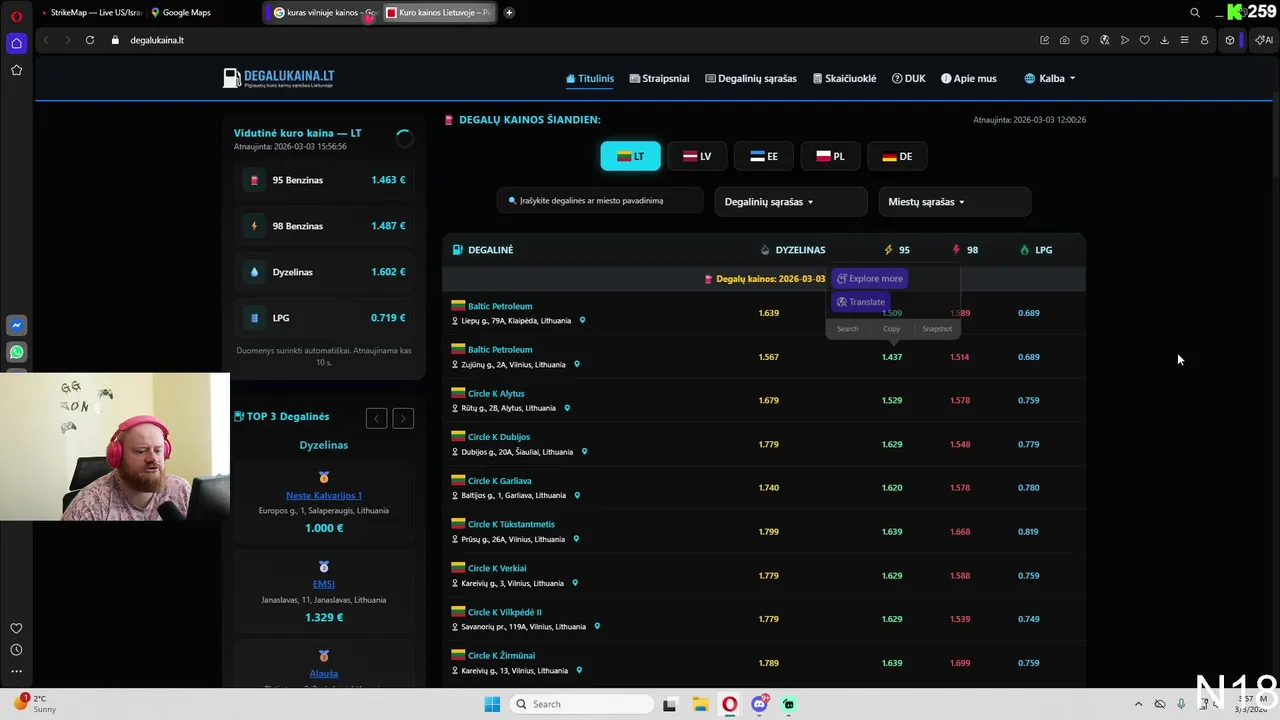Expand the Degalinių sąrašas dropdown filter
1280x720 pixels.
point(790,202)
